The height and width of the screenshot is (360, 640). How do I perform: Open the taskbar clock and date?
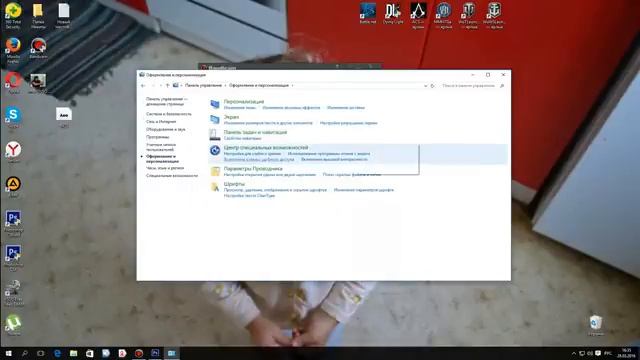(x=626, y=353)
